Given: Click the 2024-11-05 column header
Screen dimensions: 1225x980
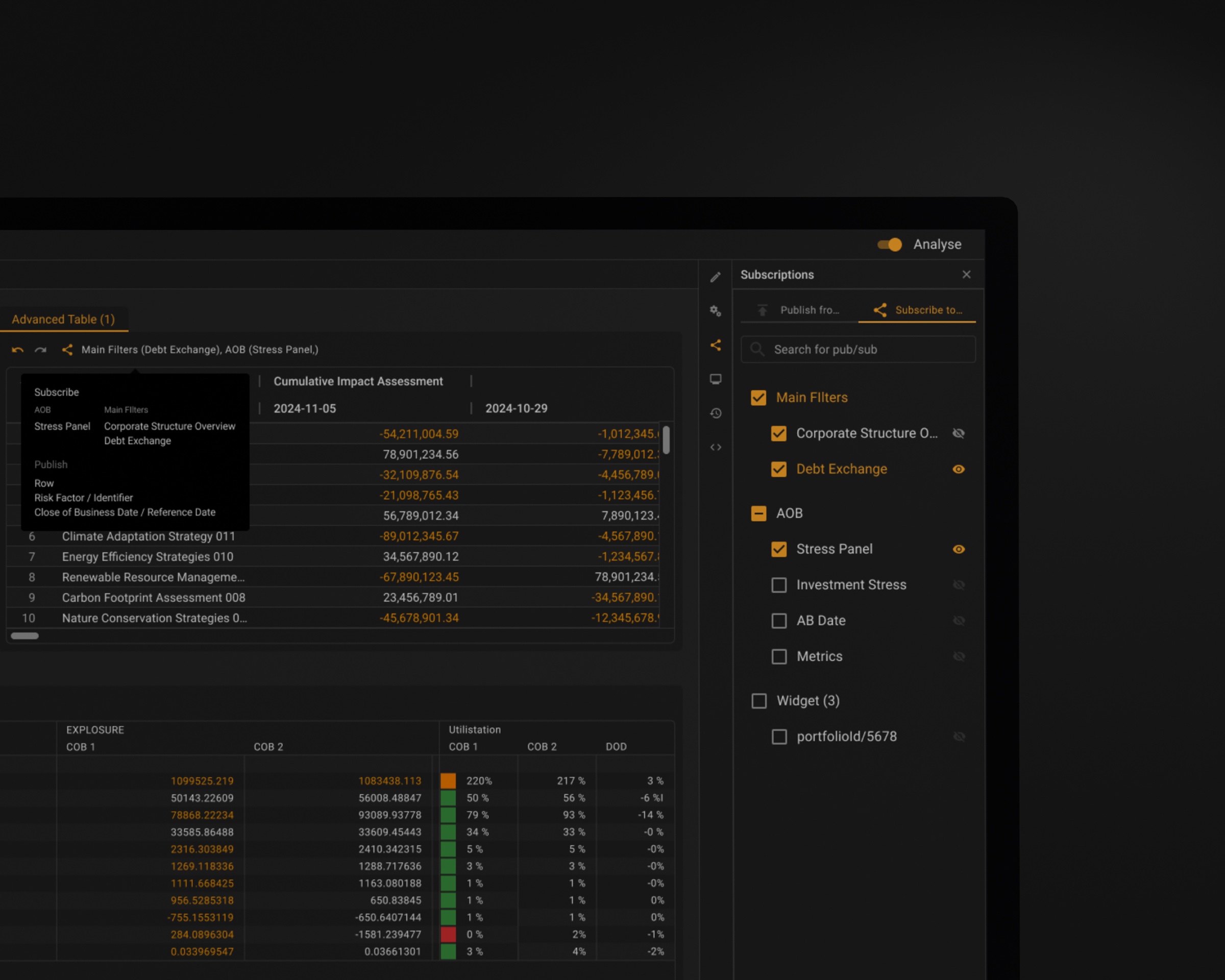Looking at the screenshot, I should [305, 408].
